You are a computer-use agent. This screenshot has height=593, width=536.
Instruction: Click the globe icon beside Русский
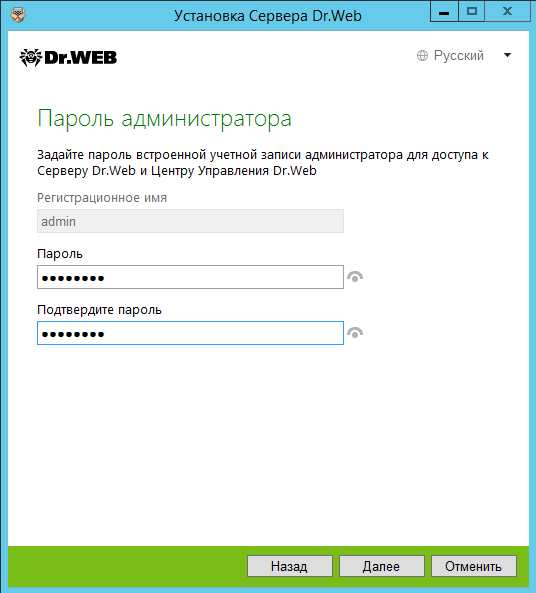[422, 56]
